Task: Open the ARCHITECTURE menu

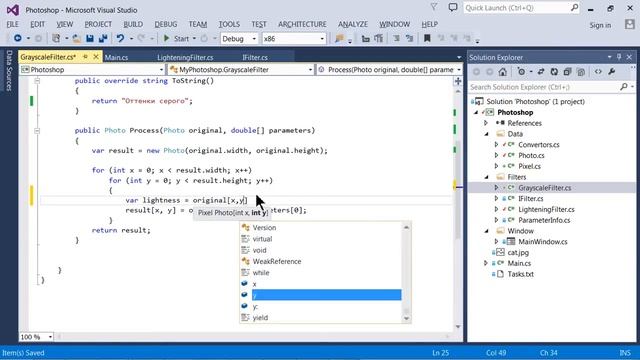Action: coord(302,24)
